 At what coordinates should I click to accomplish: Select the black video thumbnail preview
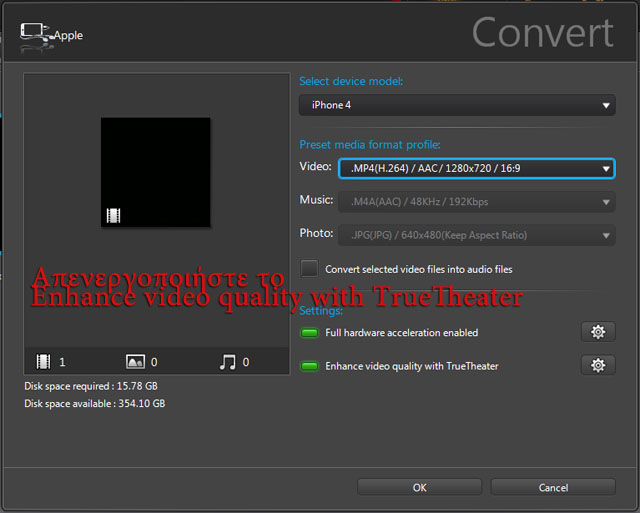pos(156,172)
